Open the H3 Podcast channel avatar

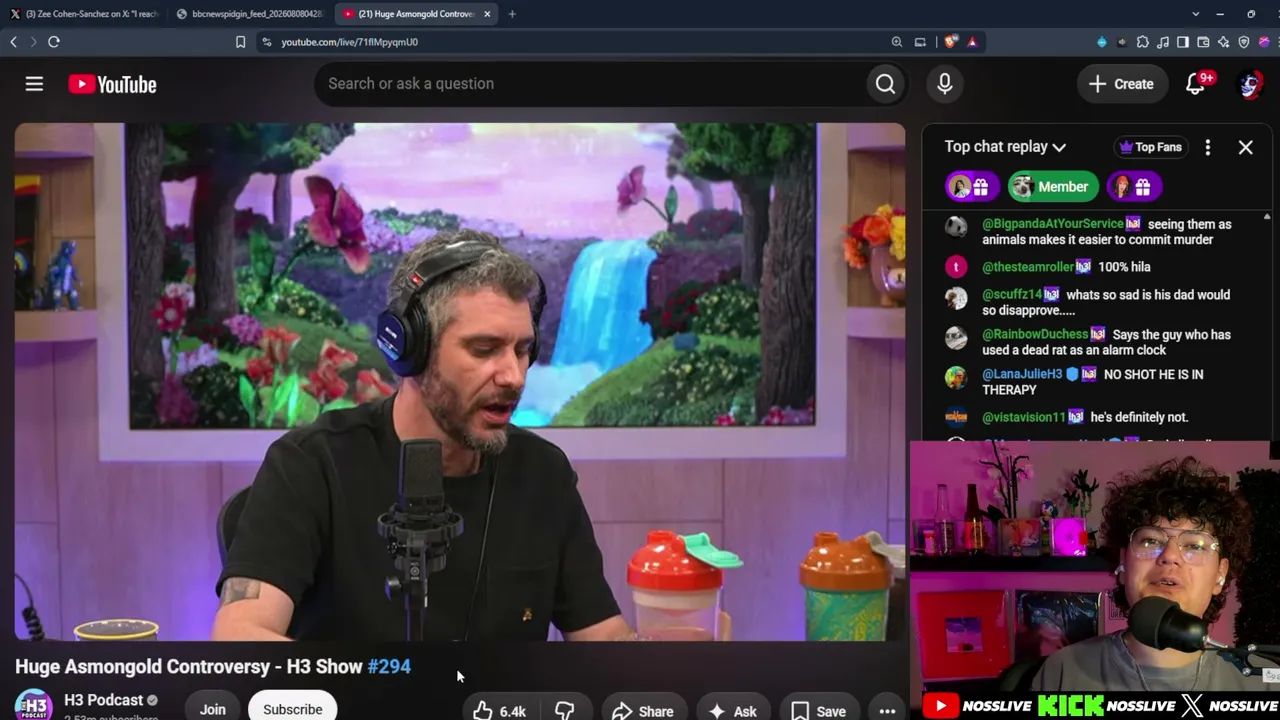[33, 704]
